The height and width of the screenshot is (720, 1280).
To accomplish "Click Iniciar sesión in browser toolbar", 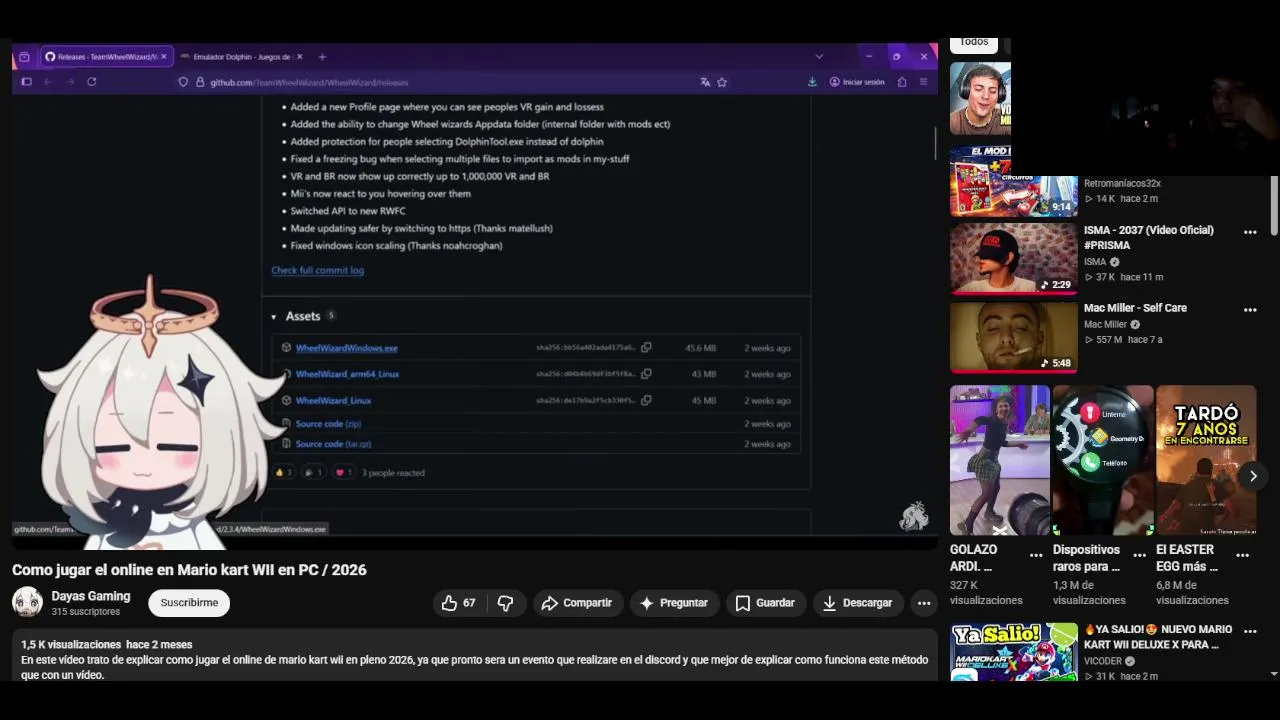I will (858, 82).
